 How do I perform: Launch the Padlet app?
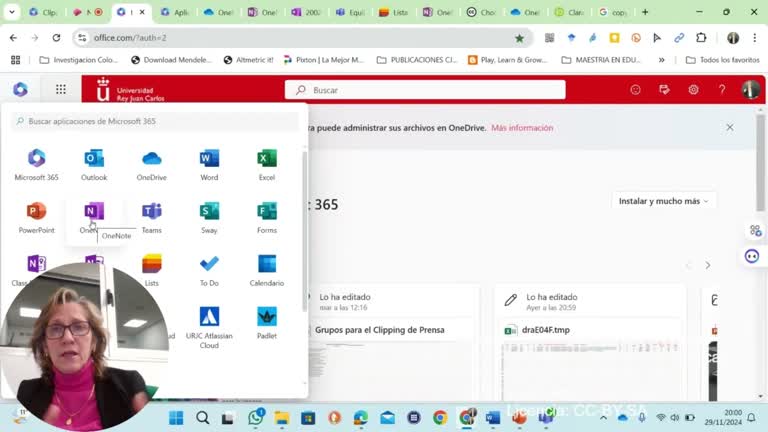pyautogui.click(x=267, y=323)
